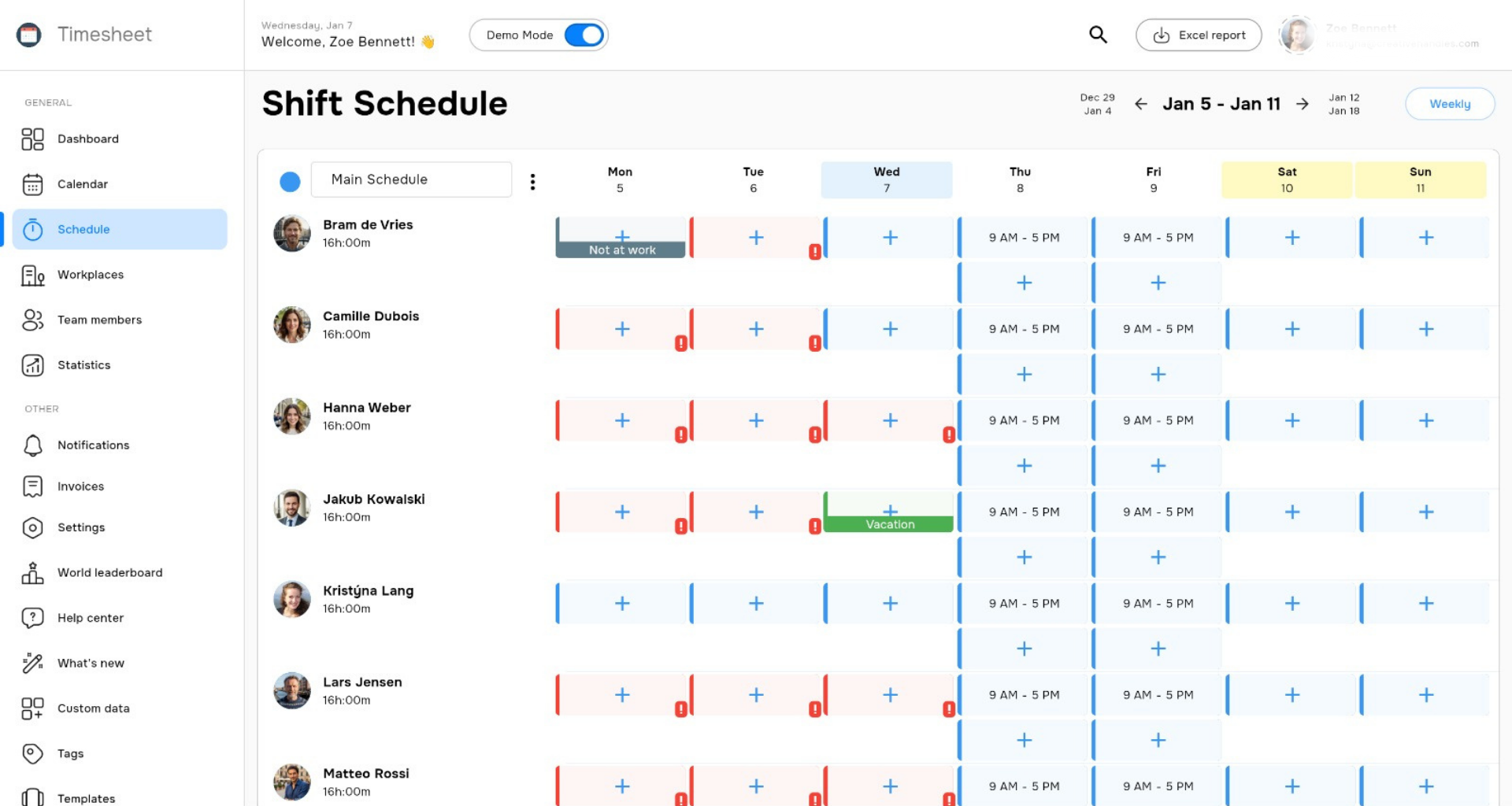Download the Excel report

tap(1199, 35)
